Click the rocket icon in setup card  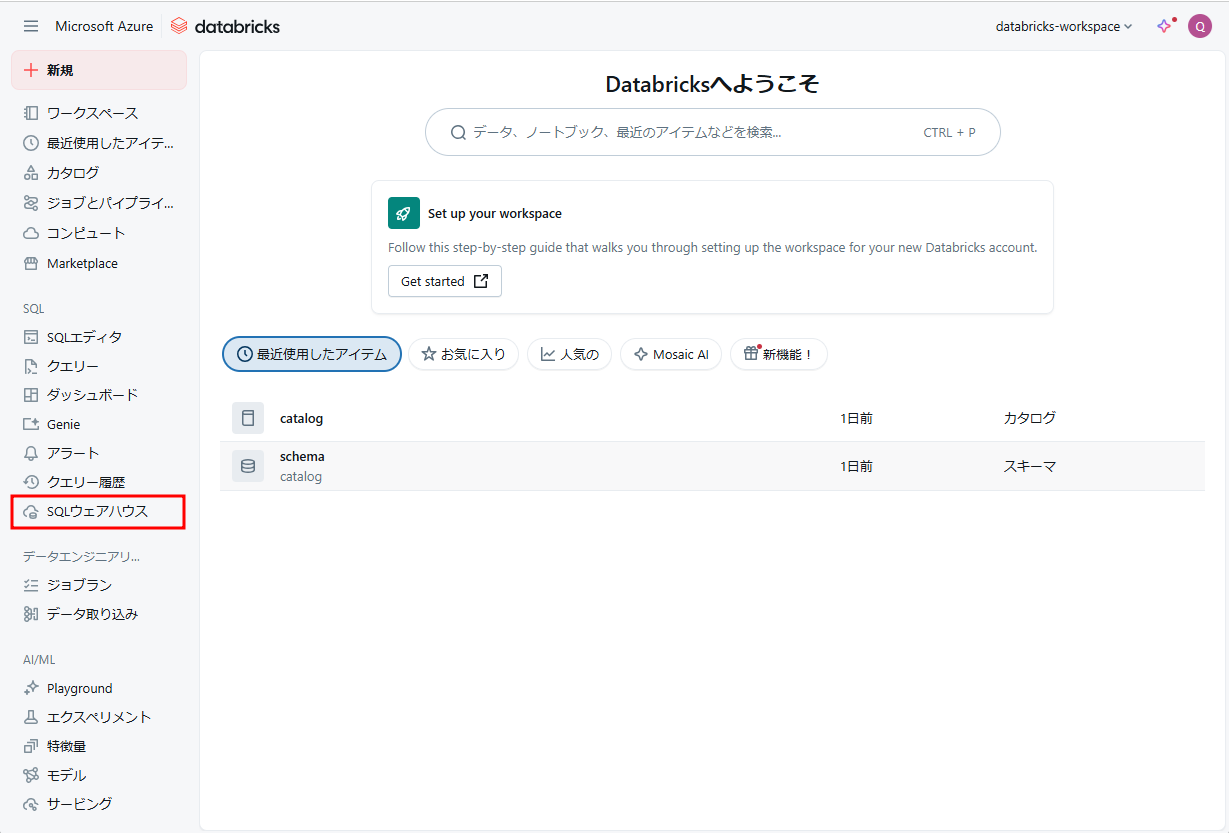pos(404,213)
